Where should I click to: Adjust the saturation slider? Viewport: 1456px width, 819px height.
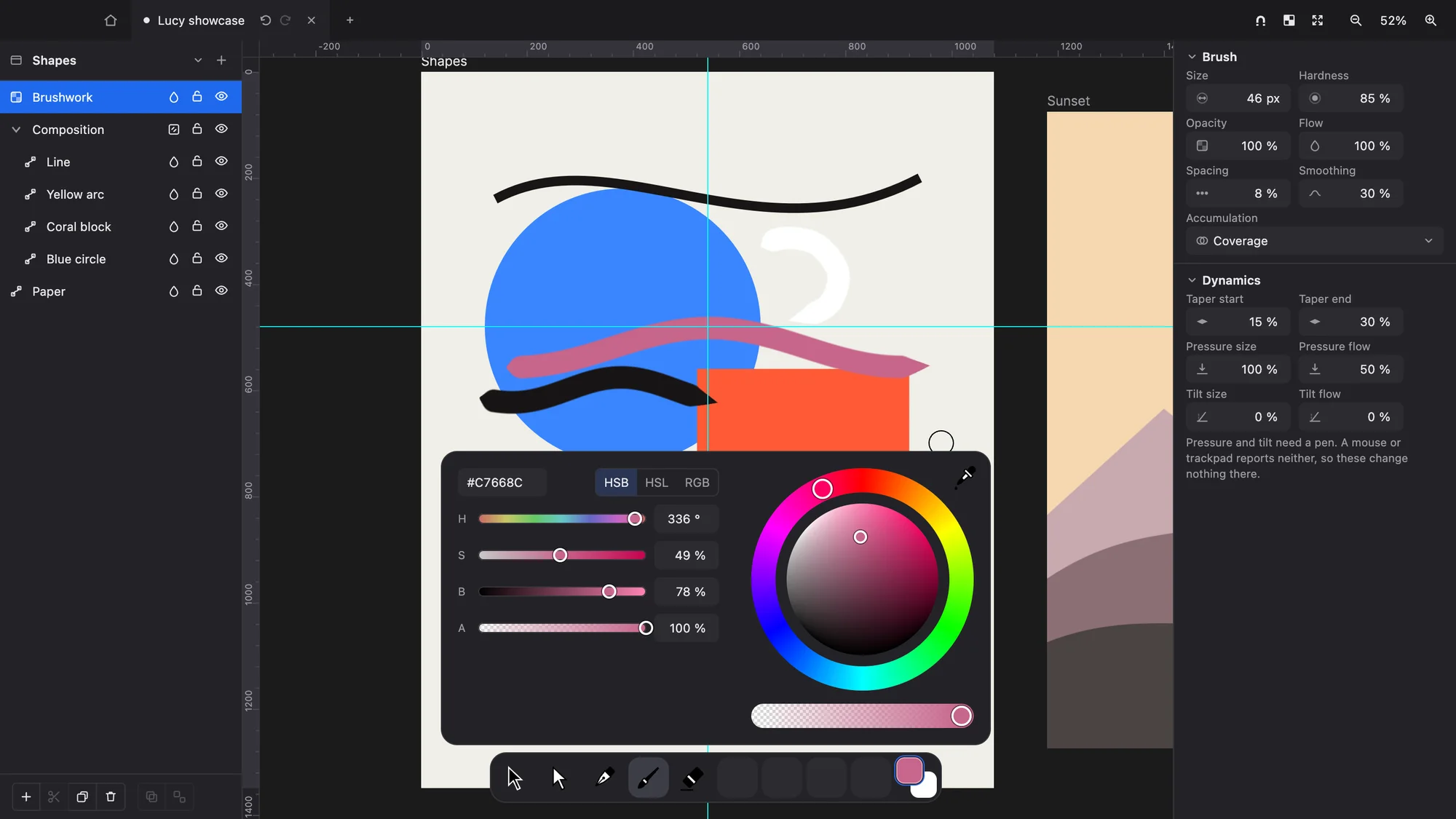[x=562, y=555]
